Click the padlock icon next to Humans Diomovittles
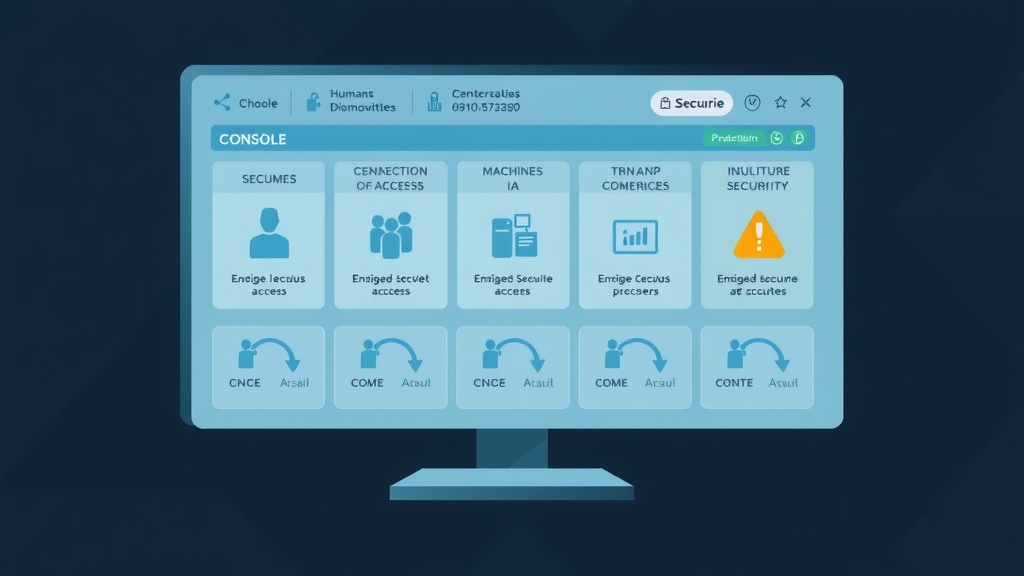This screenshot has width=1024, height=576. pos(313,102)
